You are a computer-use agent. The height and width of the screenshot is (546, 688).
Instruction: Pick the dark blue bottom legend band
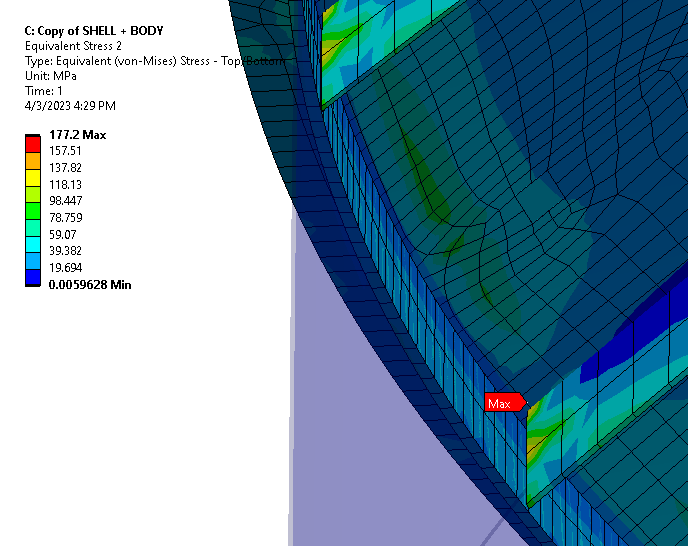click(33, 277)
